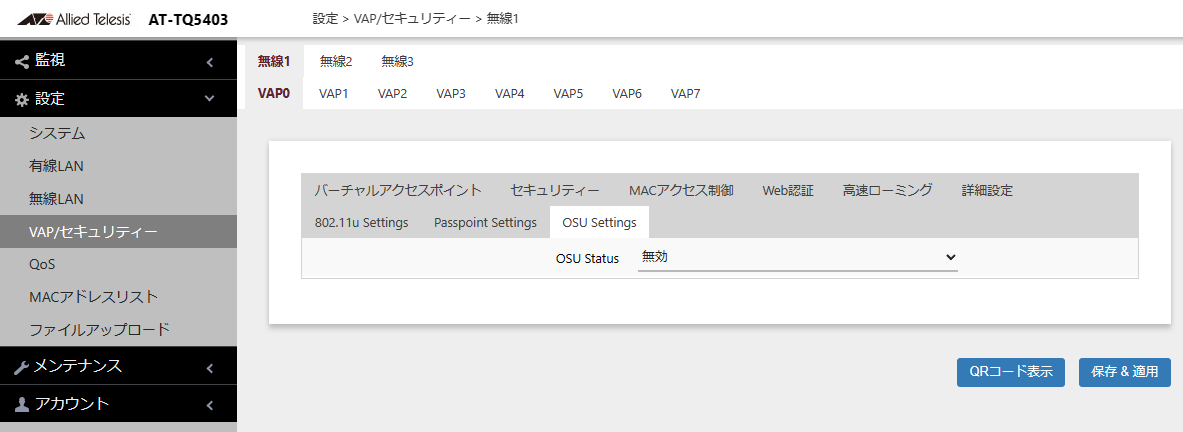The height and width of the screenshot is (432, 1183).
Task: Click the wrench icon beside メンテナンス
Action: pos(22,367)
